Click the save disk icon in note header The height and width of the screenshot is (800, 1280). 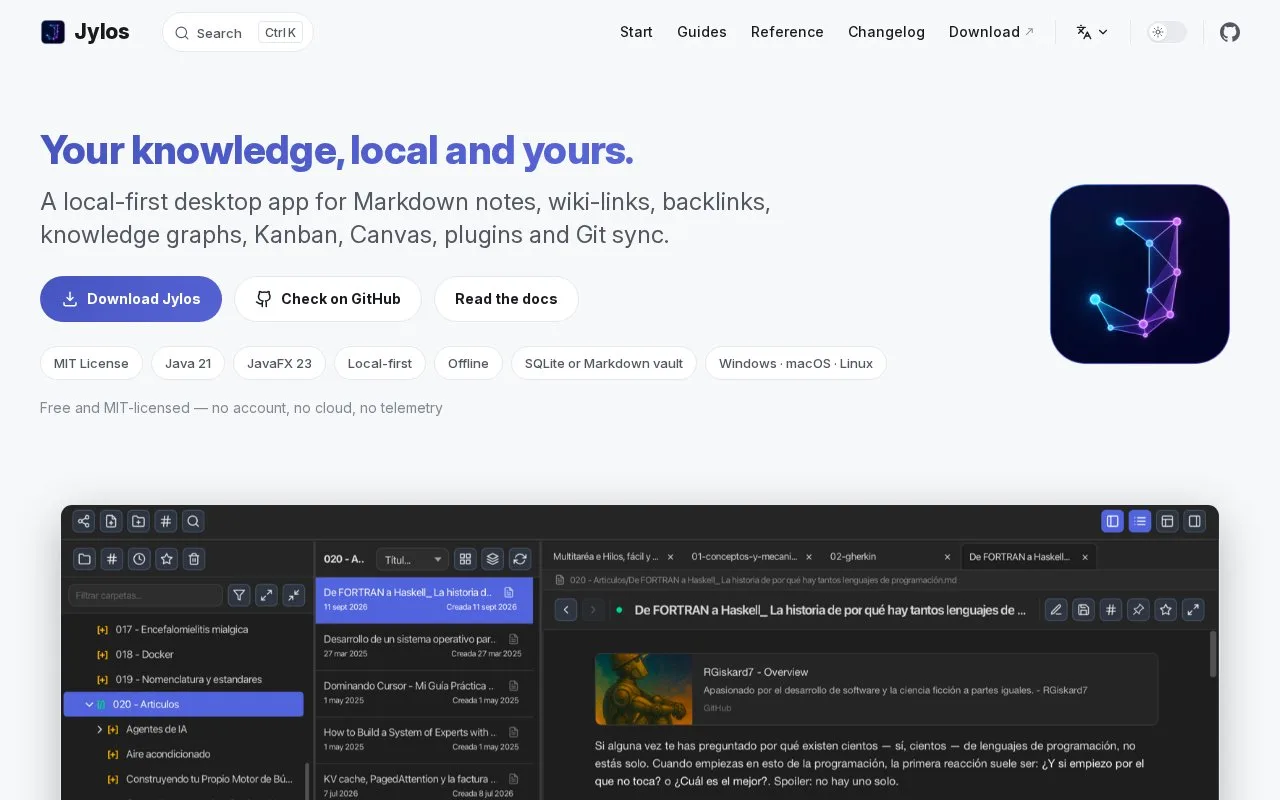(x=1083, y=609)
